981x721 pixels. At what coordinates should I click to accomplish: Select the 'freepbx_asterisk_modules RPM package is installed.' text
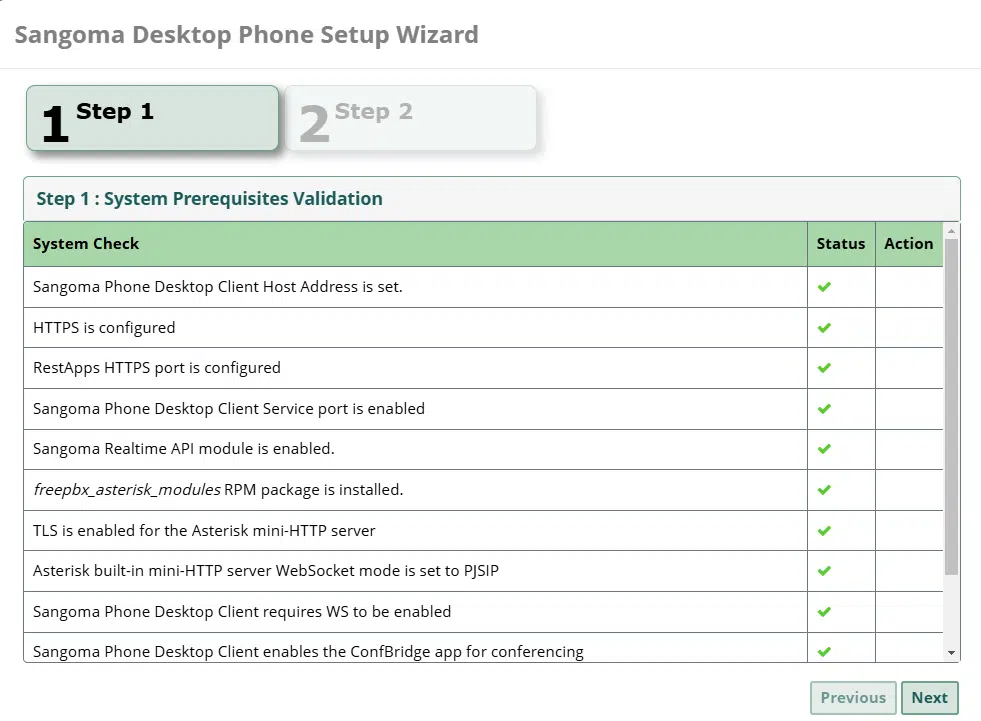pos(218,489)
